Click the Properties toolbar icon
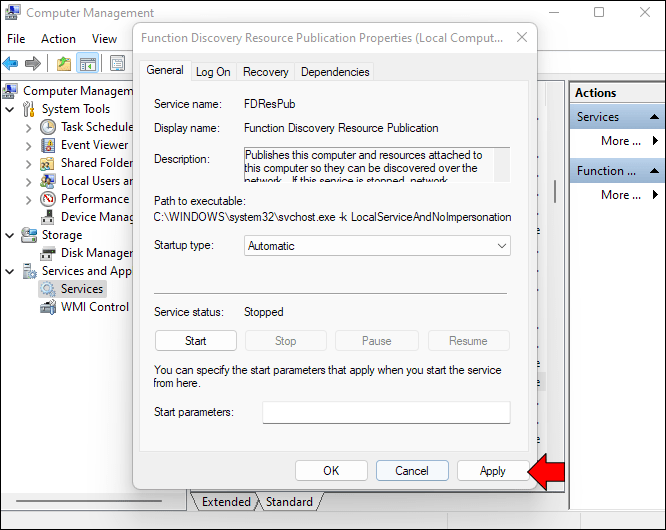 point(118,64)
